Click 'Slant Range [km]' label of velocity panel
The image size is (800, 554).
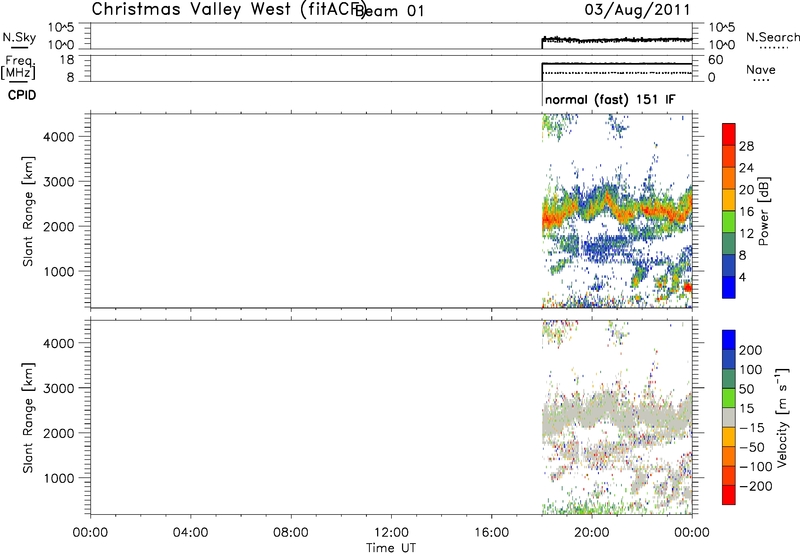pos(28,418)
